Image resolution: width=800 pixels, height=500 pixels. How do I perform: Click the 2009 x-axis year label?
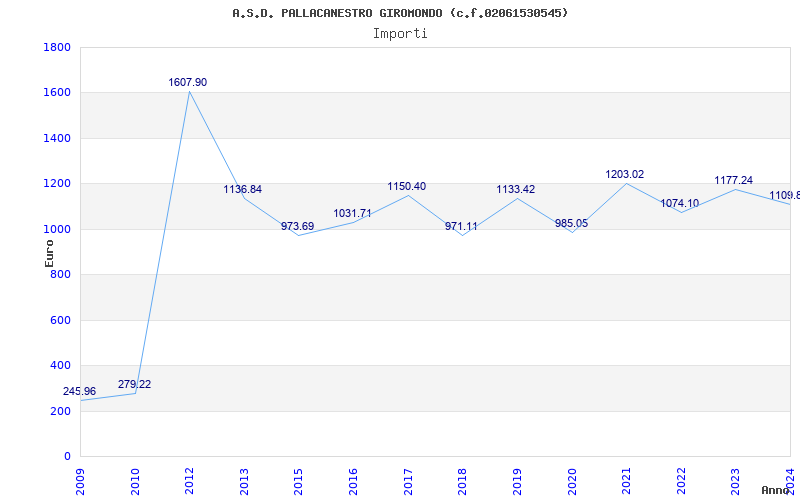(80, 482)
